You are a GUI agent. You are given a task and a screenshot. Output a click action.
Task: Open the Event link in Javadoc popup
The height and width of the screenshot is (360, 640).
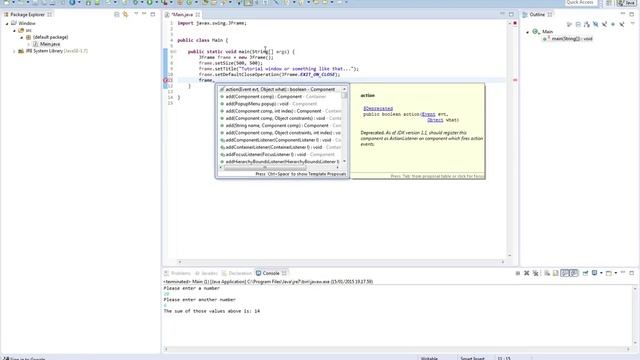[x=429, y=114]
